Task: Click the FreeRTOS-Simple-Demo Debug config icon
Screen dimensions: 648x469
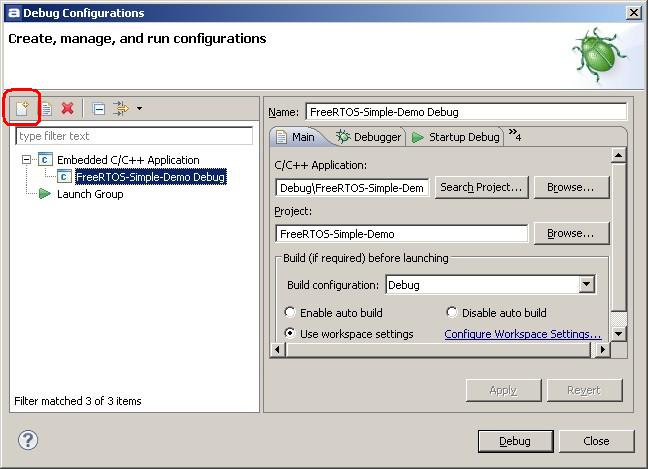Action: [x=64, y=177]
